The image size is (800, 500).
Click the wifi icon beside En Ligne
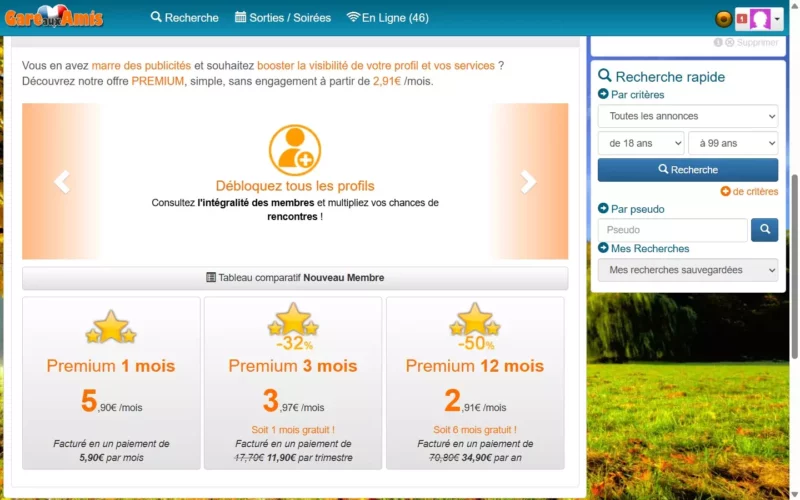[353, 17]
